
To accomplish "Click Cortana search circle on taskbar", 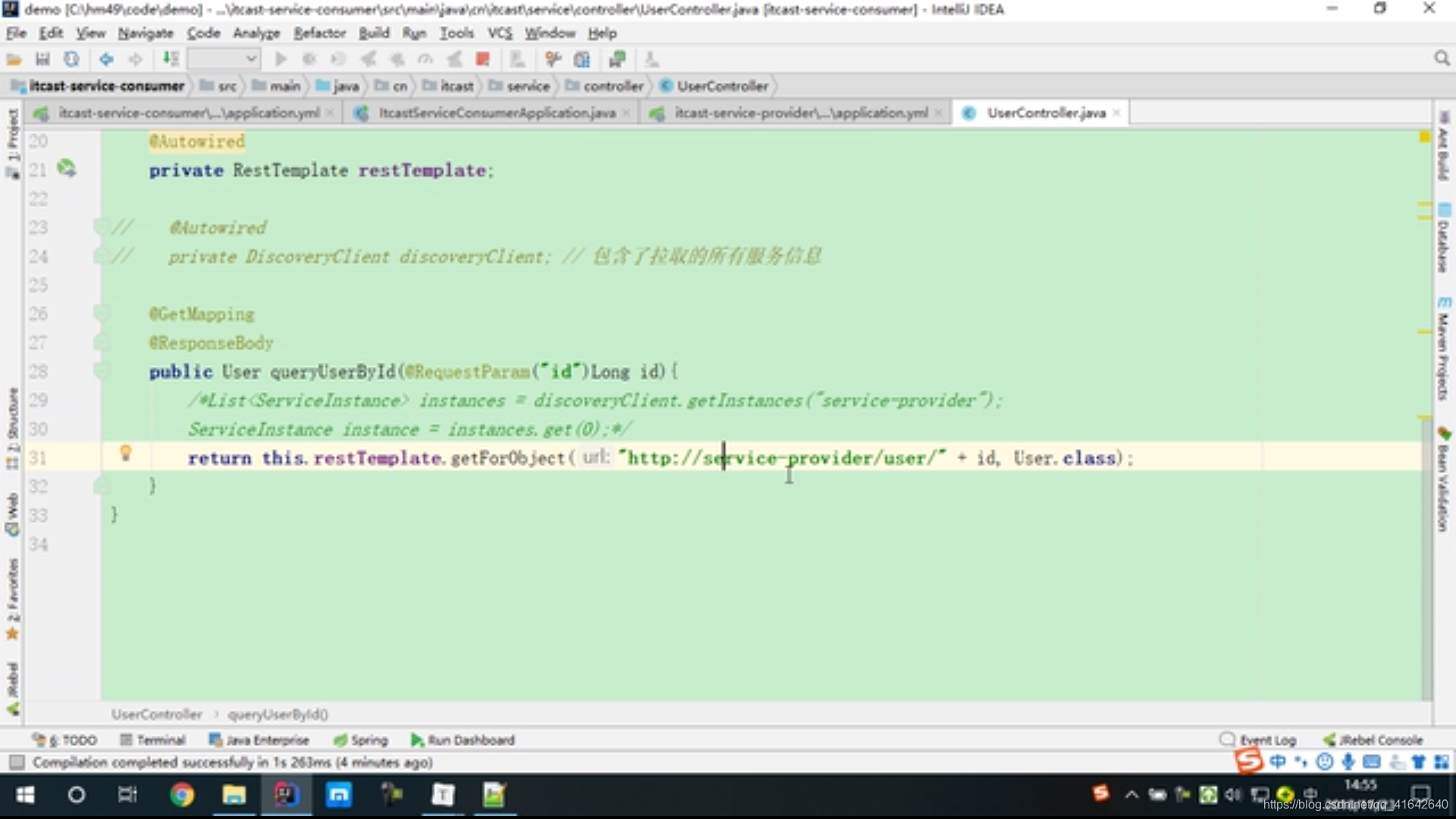I will (76, 795).
